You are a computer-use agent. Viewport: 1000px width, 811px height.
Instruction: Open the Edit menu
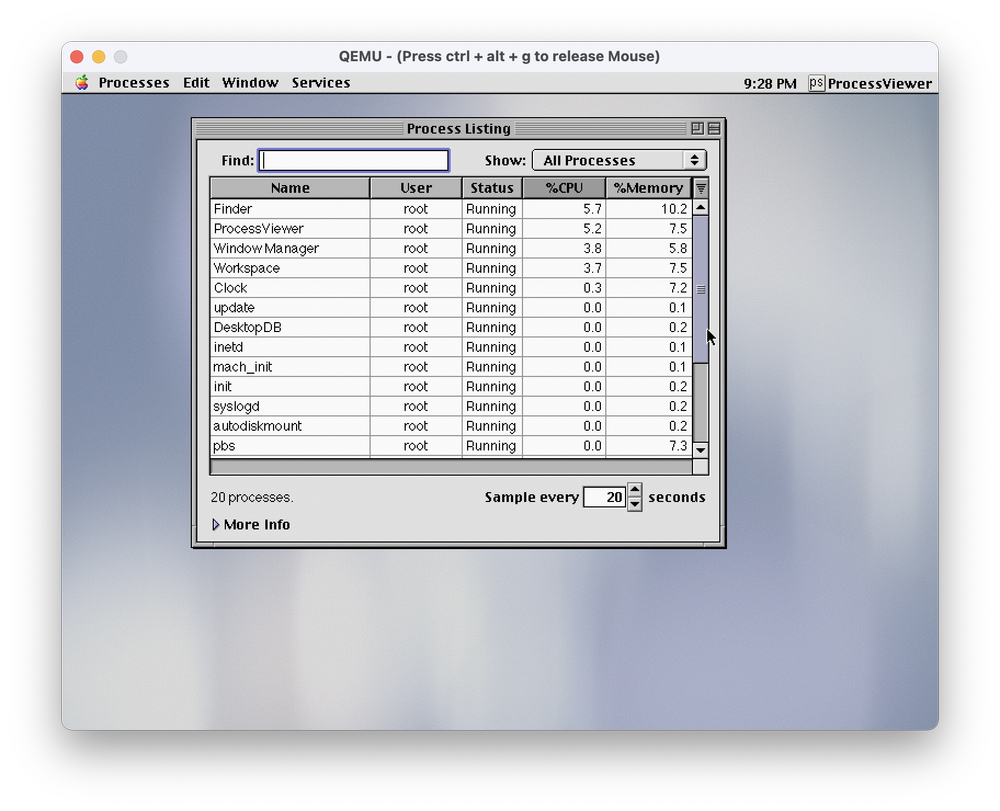[196, 83]
